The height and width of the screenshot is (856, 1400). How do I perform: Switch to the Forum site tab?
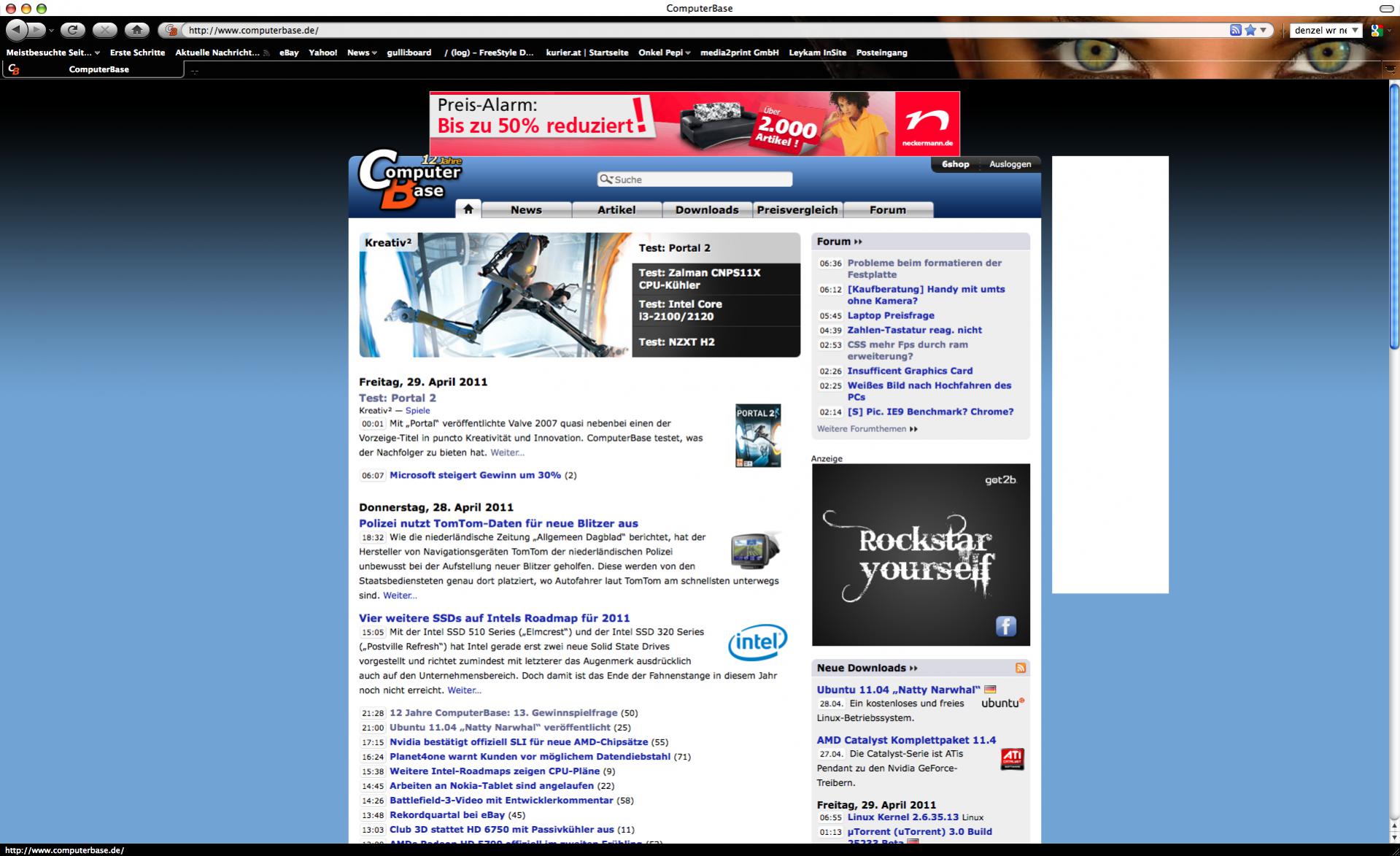point(888,210)
